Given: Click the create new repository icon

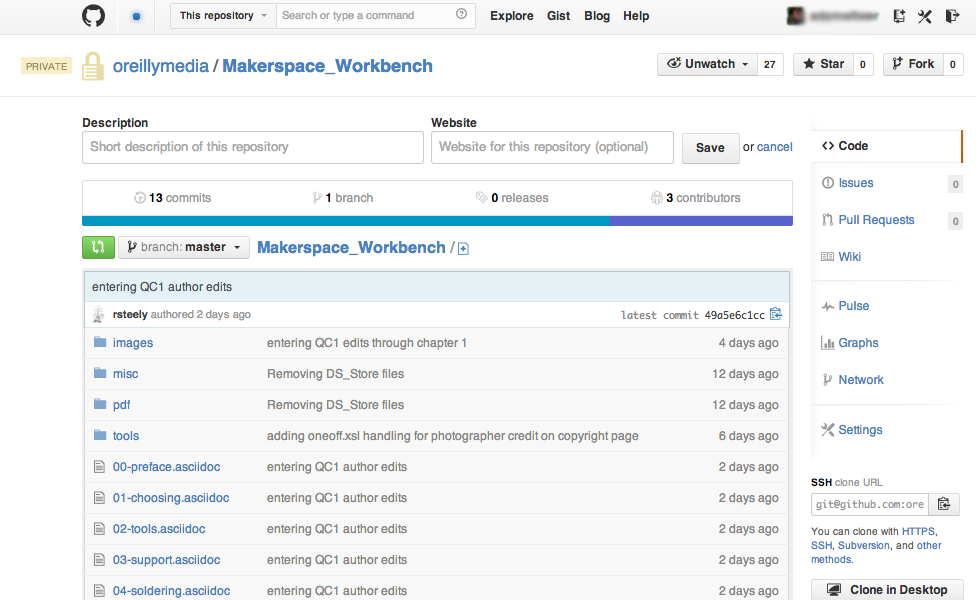Looking at the screenshot, I should pyautogui.click(x=899, y=16).
